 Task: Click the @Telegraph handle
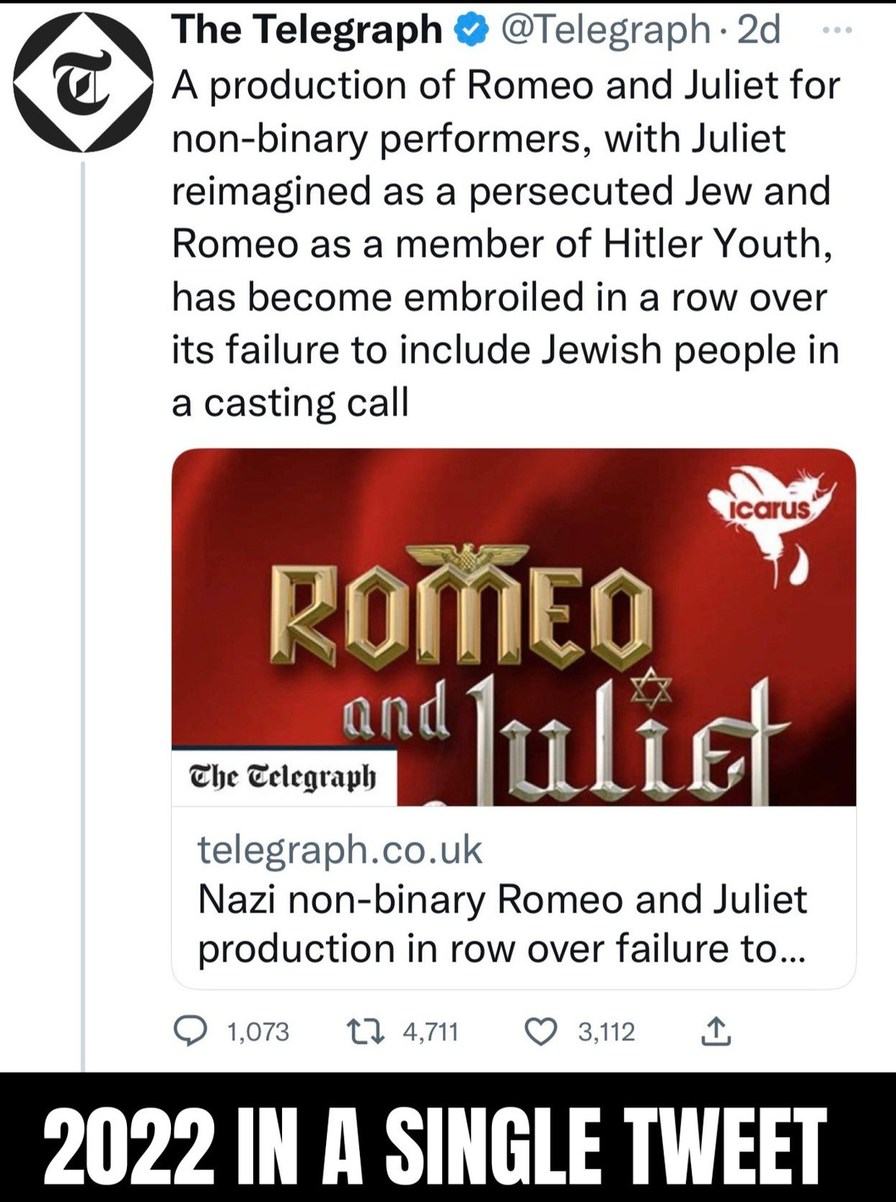point(603,31)
